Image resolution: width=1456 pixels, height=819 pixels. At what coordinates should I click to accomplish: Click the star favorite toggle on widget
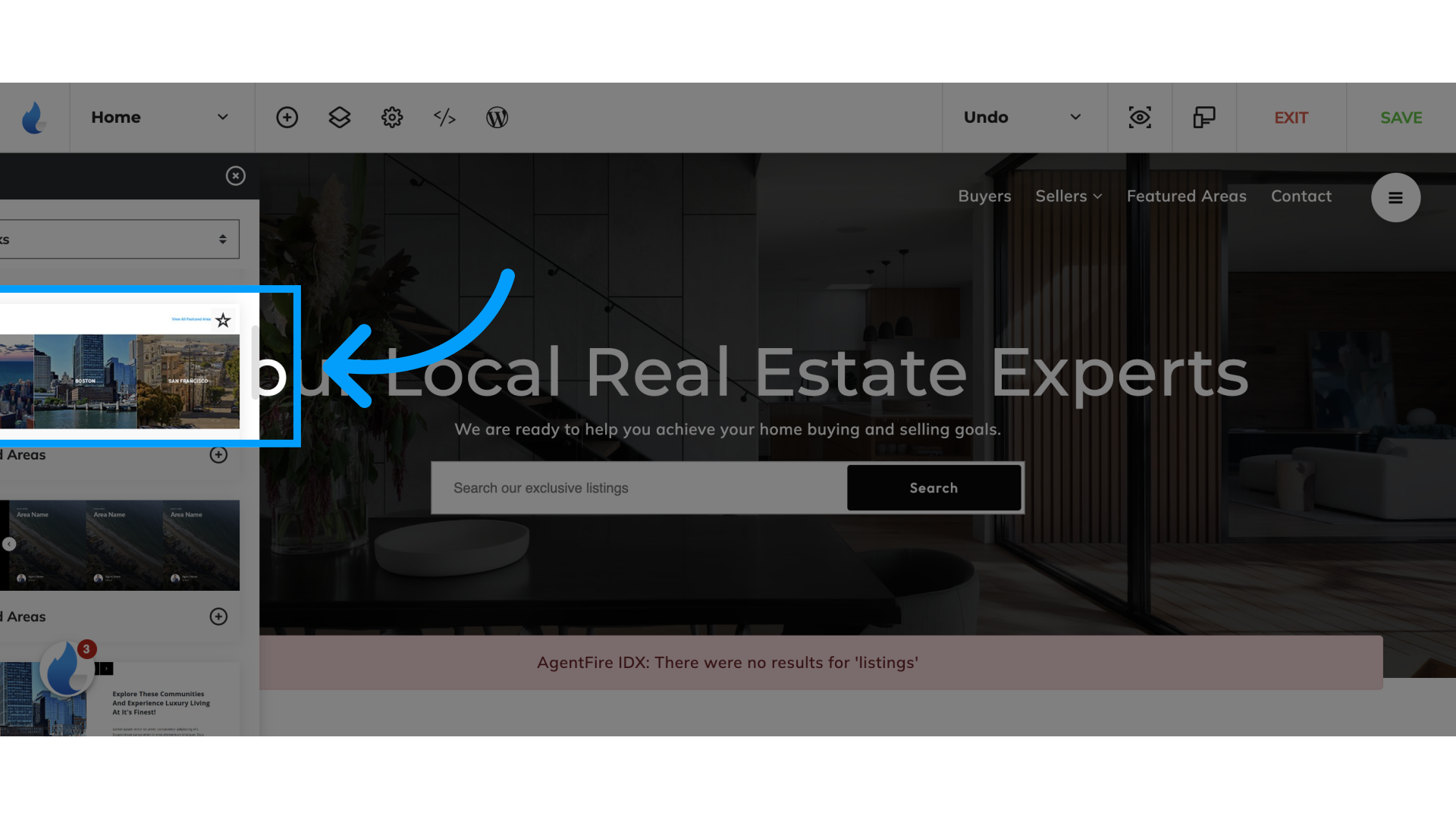pos(224,319)
